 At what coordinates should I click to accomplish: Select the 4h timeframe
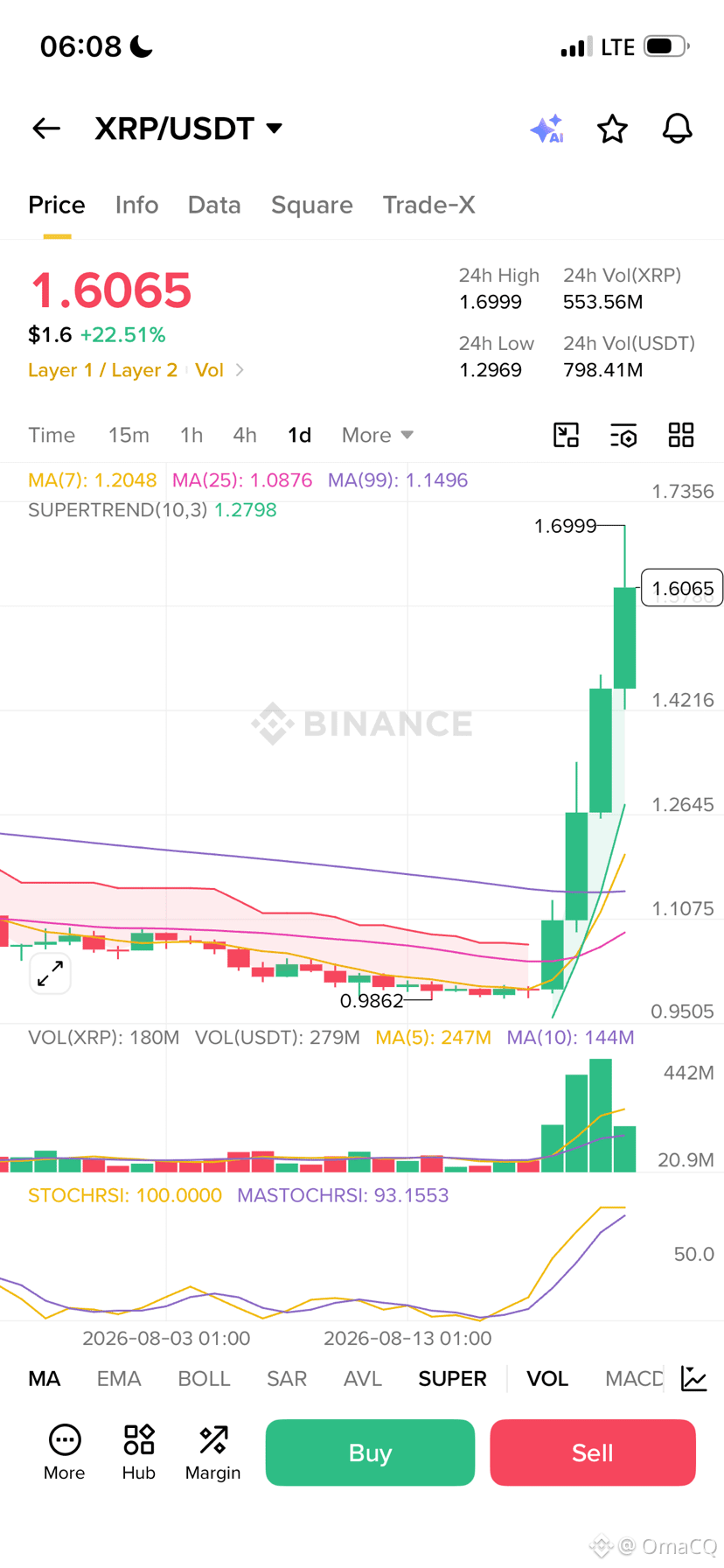pos(245,435)
